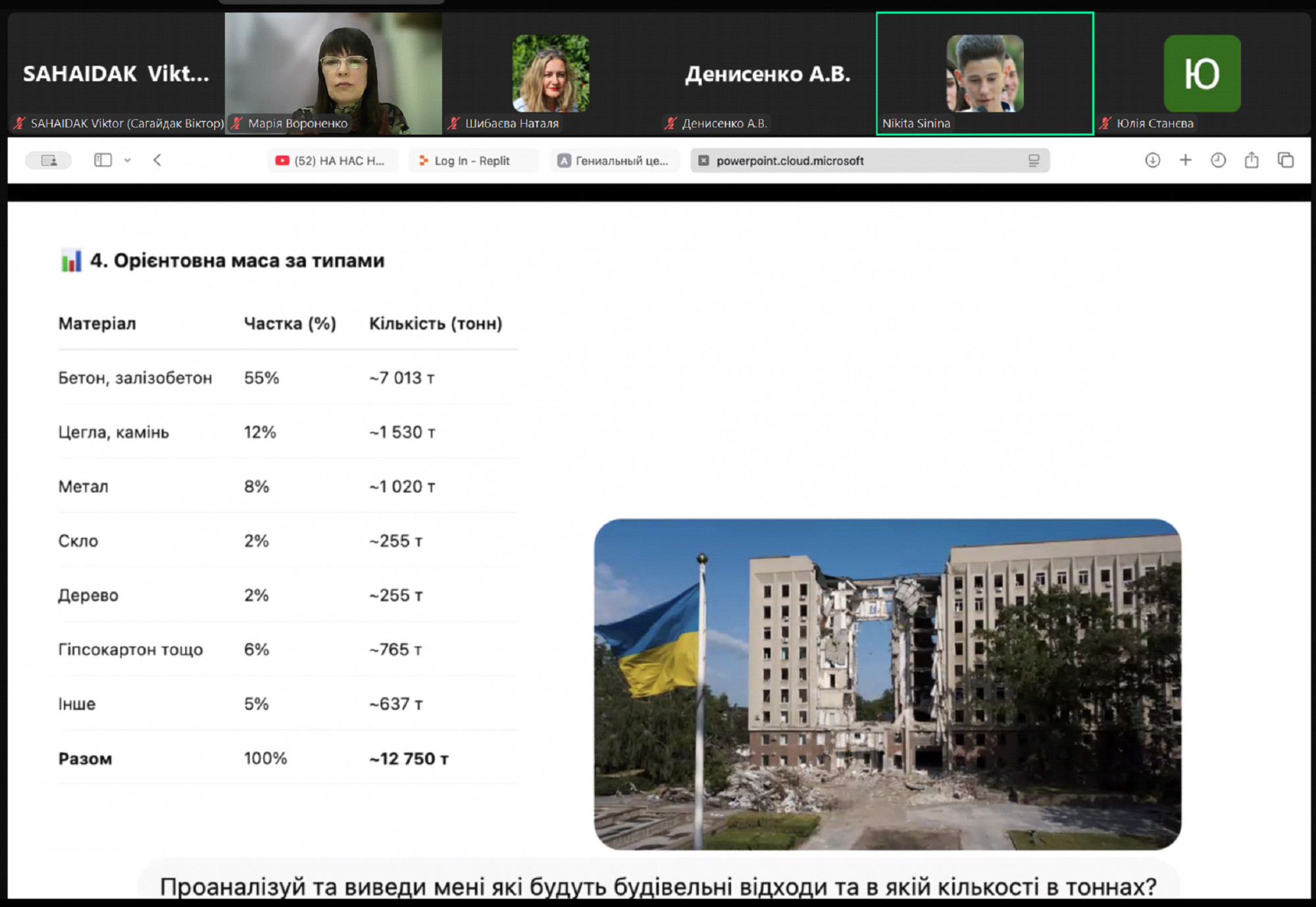Click the profile picker pill icon
Viewport: 1316px width, 907px height.
pyautogui.click(x=49, y=161)
